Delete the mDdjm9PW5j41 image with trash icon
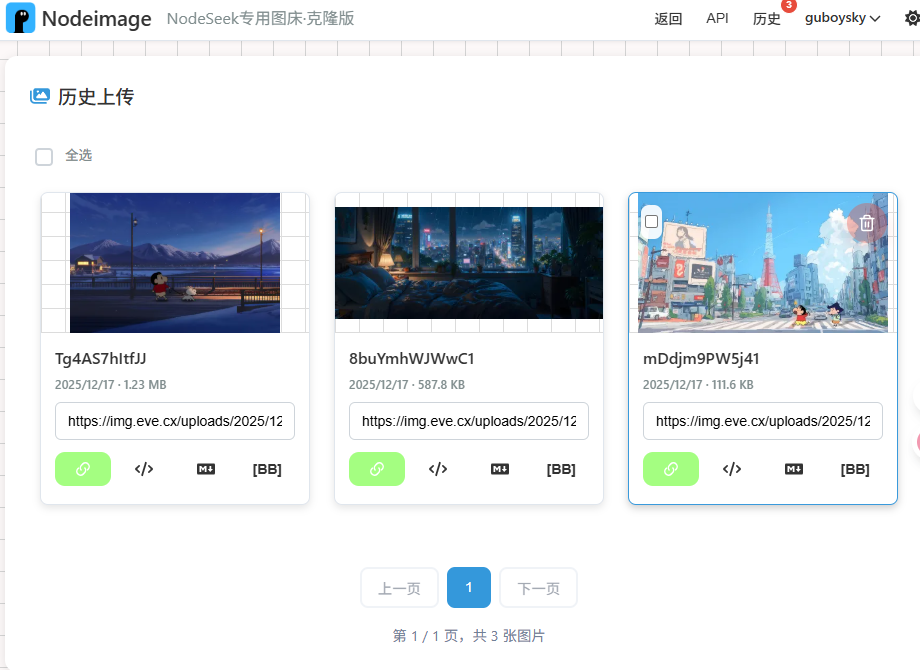The height and width of the screenshot is (670, 920). tap(866, 223)
